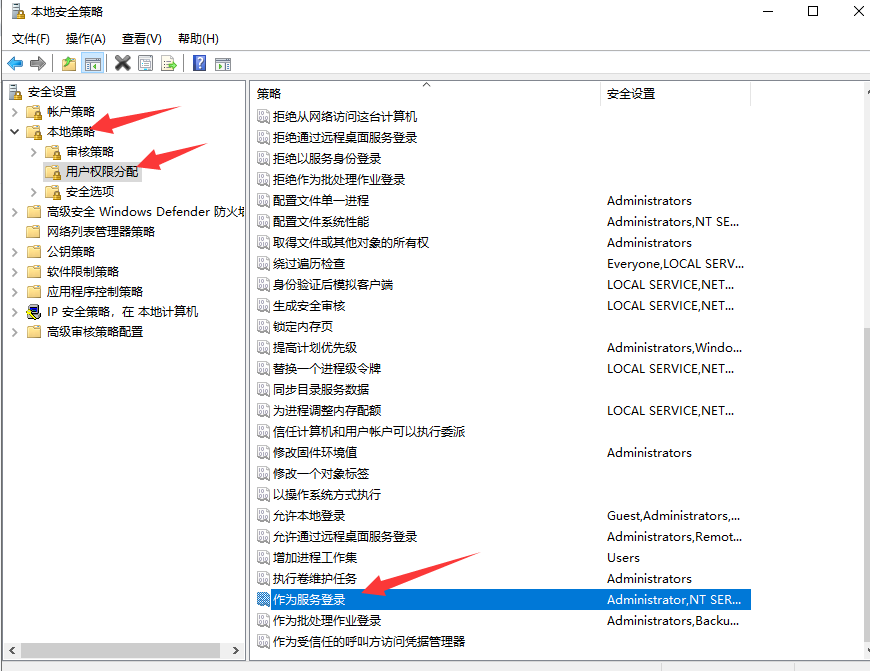Click the IP 安全策略 node icon
Viewport: 870px width, 671px height.
click(x=34, y=312)
